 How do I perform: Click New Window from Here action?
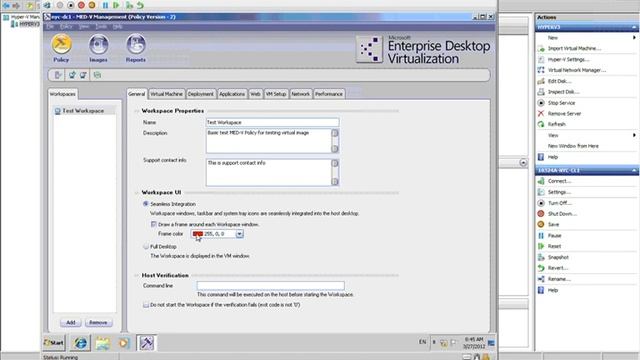tap(573, 146)
